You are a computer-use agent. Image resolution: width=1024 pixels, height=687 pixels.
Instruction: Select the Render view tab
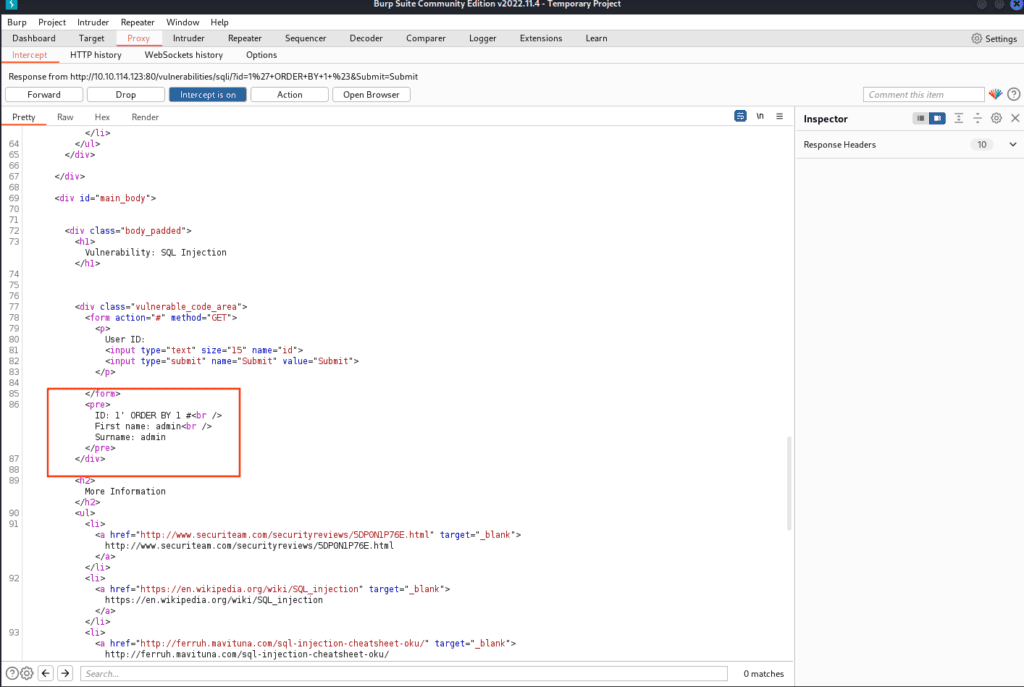145,117
